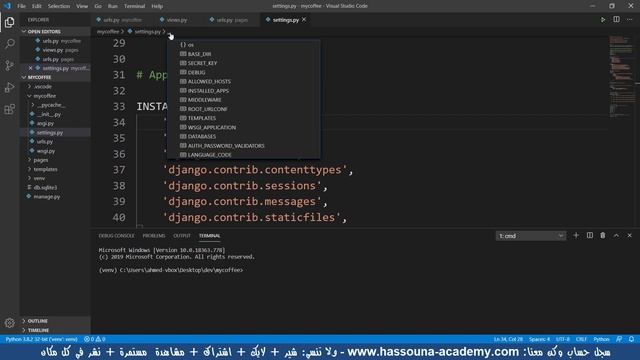Open the terminal selector dropdown showing cmd

click(x=531, y=236)
